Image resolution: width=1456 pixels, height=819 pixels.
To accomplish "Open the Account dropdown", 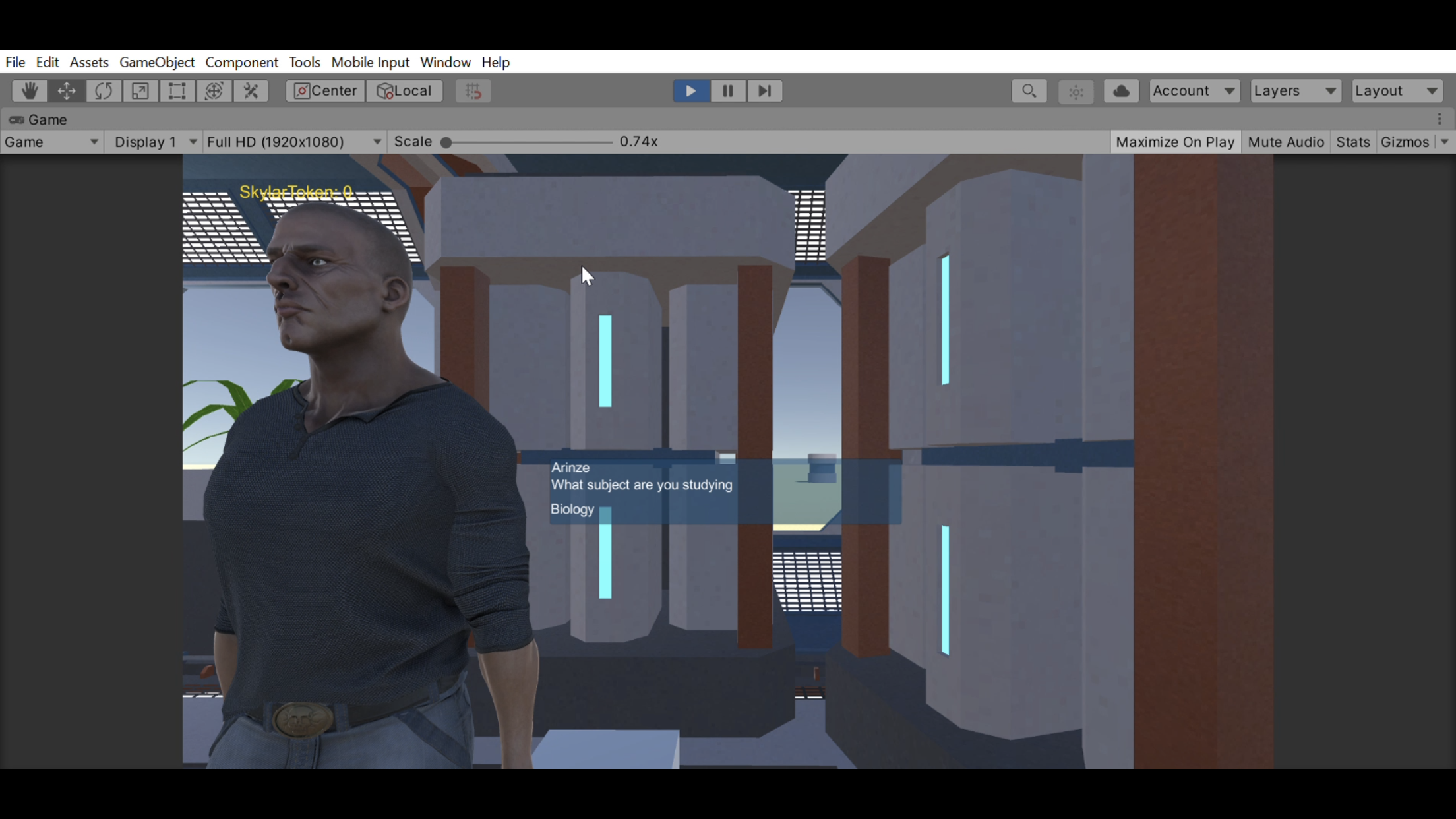I will point(1194,91).
